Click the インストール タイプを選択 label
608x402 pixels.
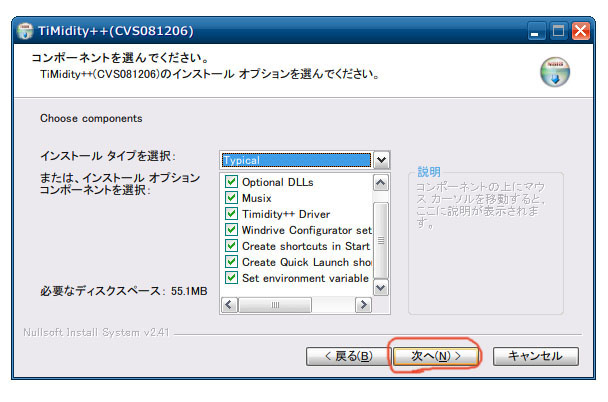pyautogui.click(x=108, y=156)
